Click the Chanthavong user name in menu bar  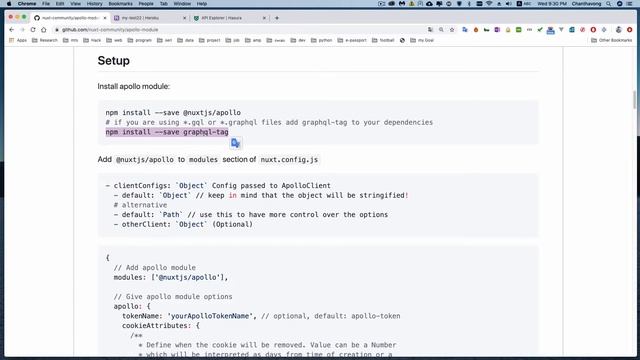586,4
